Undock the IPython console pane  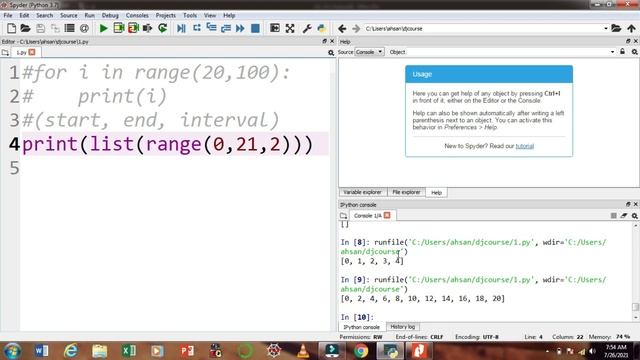(x=628, y=204)
